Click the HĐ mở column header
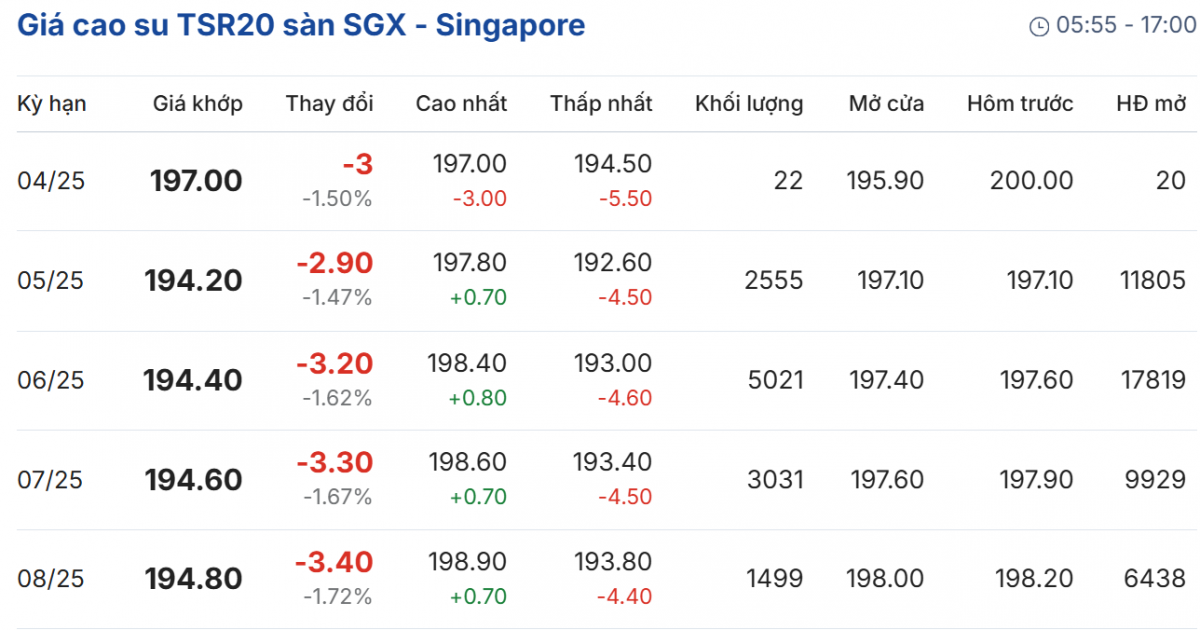The image size is (1200, 630). (x=1151, y=103)
